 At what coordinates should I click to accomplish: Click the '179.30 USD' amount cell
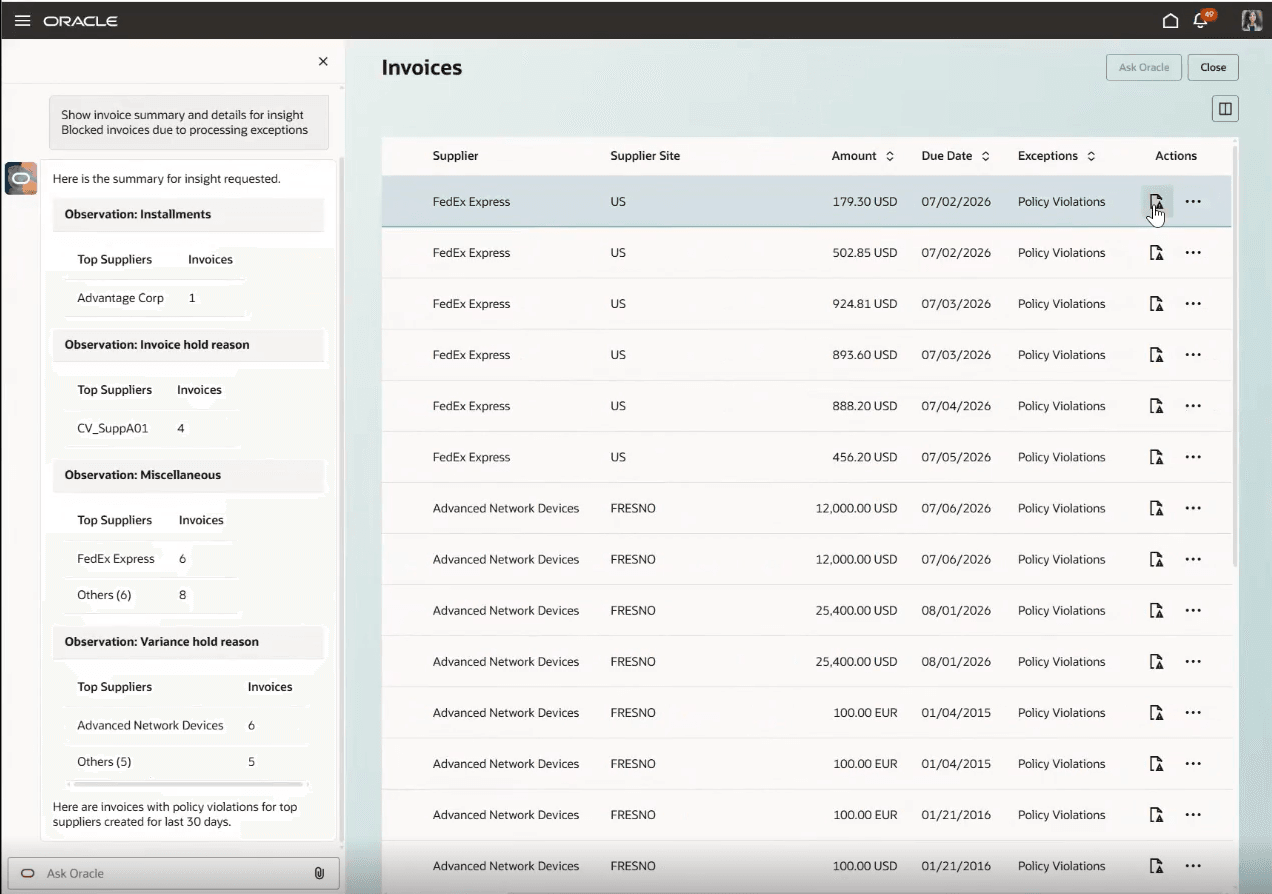[x=865, y=202]
